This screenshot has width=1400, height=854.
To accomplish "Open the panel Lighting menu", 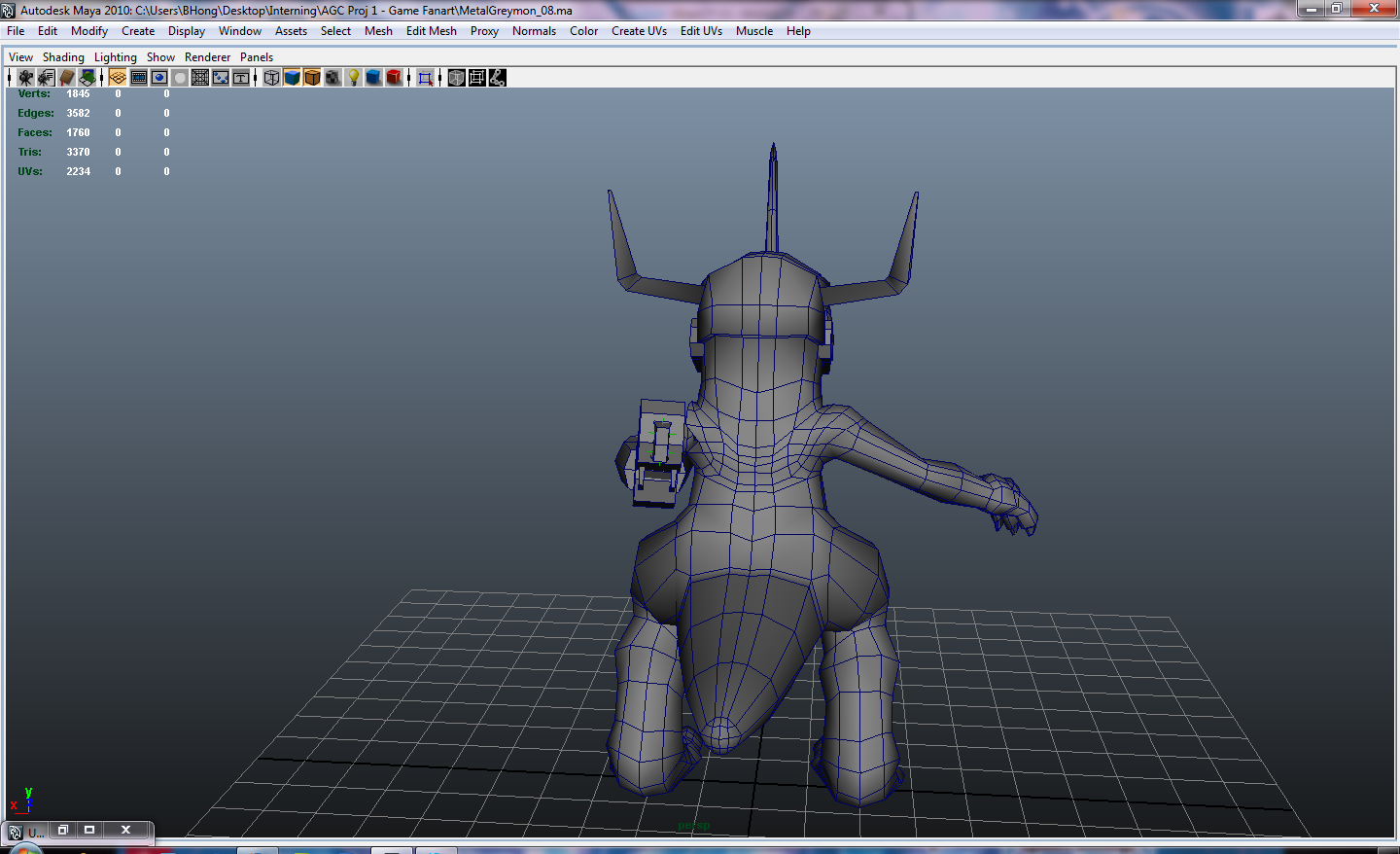I will coord(115,57).
